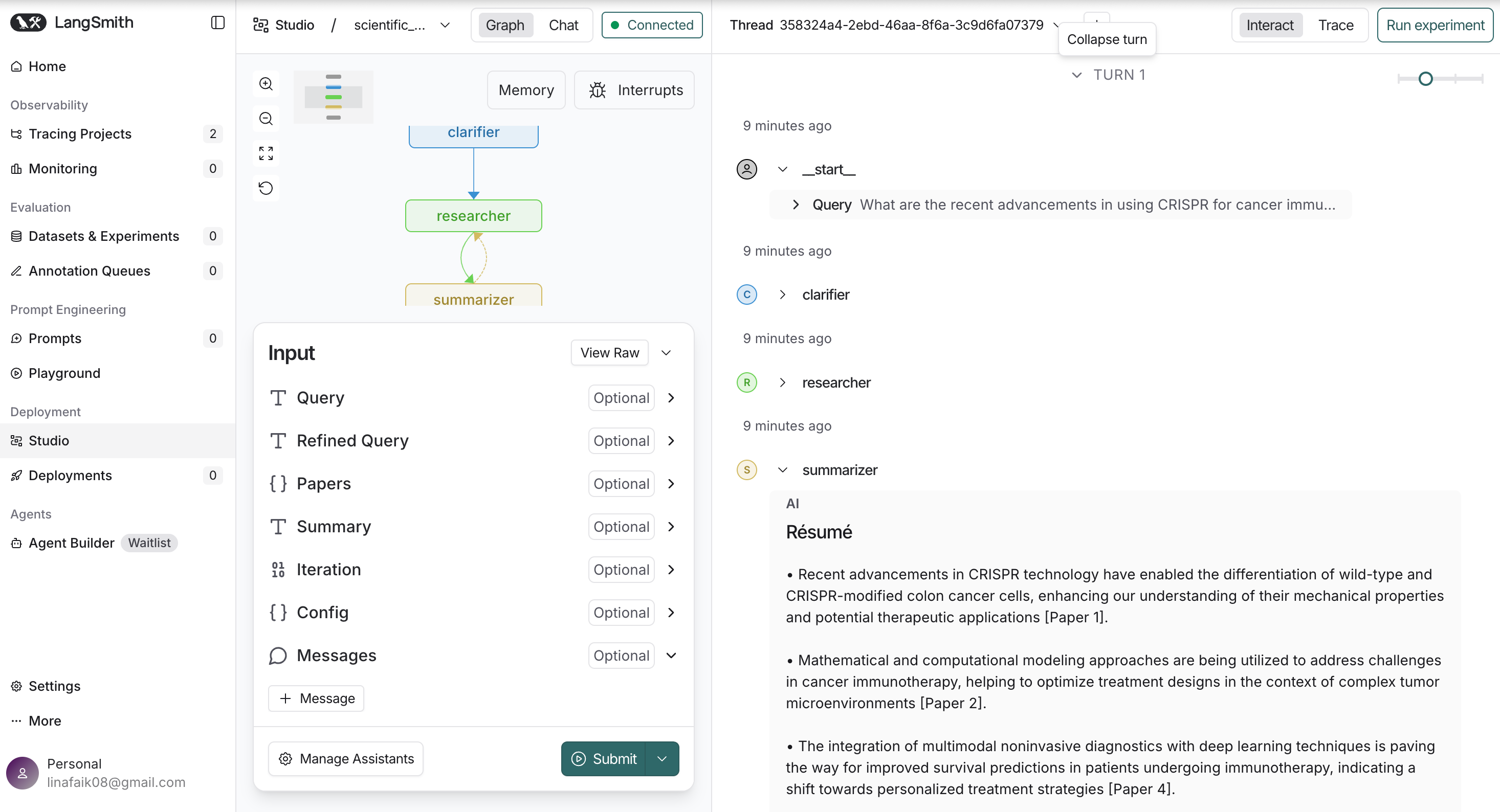1500x812 pixels.
Task: Adjust the detail level slider handle
Action: [x=1425, y=79]
